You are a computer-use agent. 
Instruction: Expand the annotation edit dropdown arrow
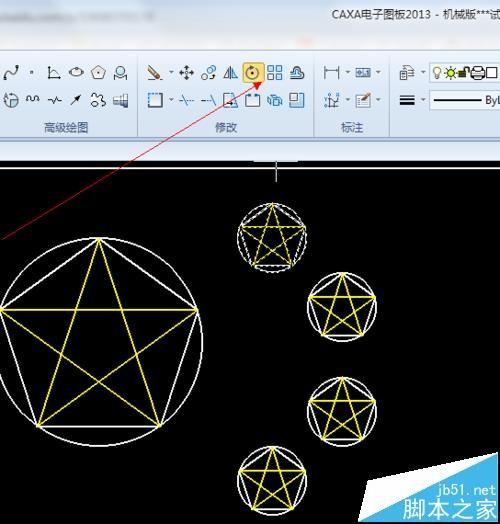378,100
